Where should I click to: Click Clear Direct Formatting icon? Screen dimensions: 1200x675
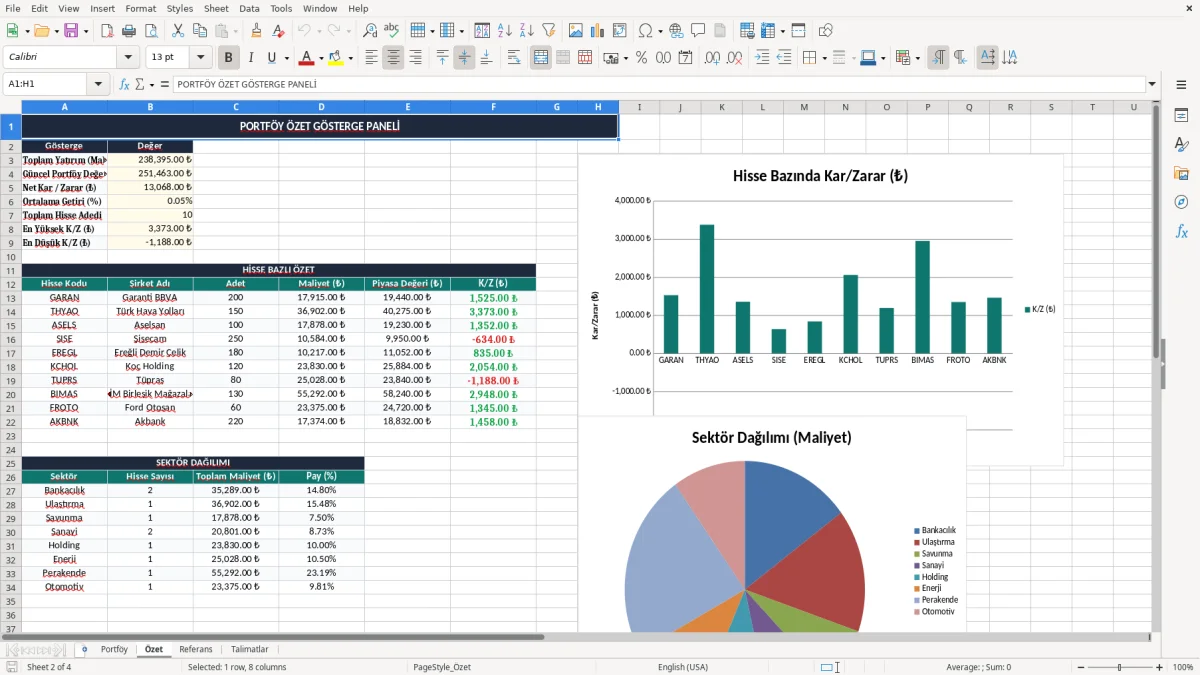pos(277,31)
